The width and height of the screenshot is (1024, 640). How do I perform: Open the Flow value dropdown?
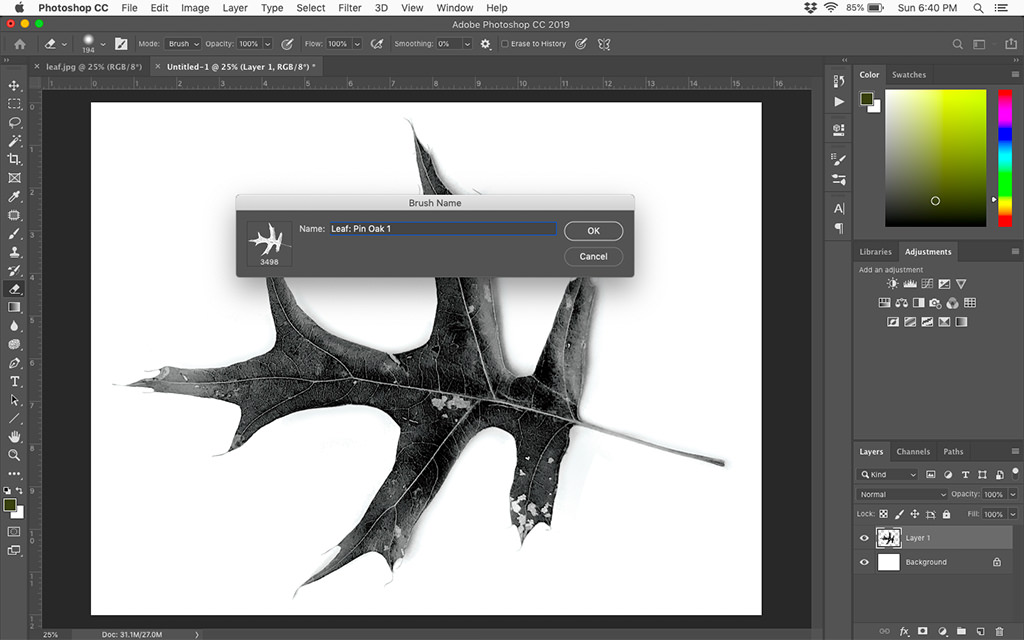pos(357,44)
